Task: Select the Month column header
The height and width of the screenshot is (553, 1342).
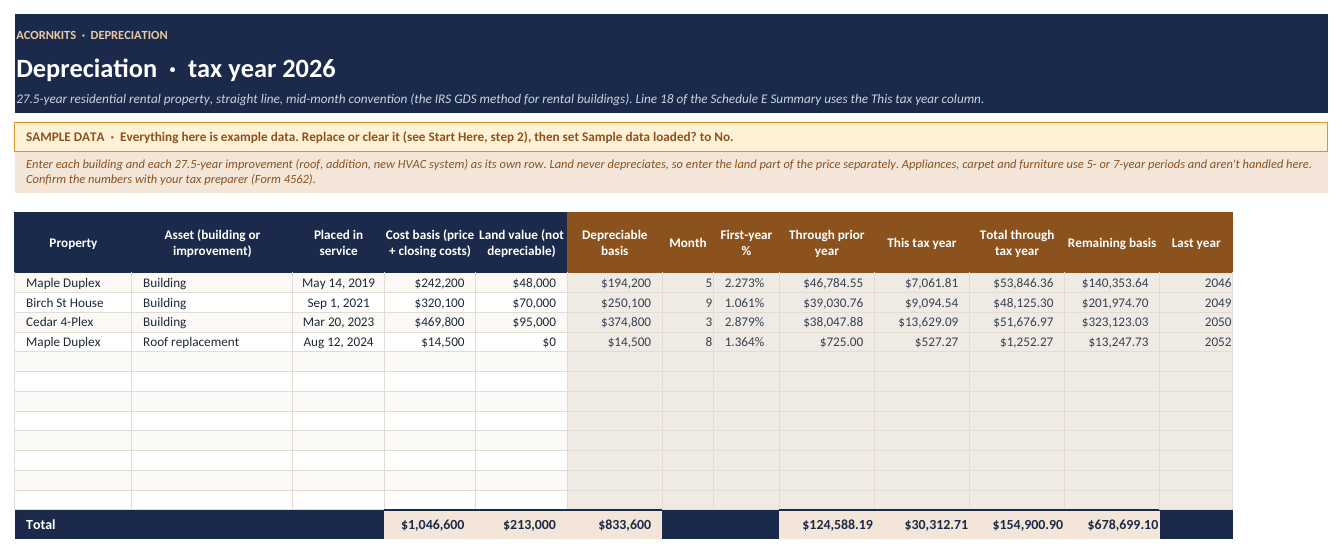Action: [x=687, y=243]
